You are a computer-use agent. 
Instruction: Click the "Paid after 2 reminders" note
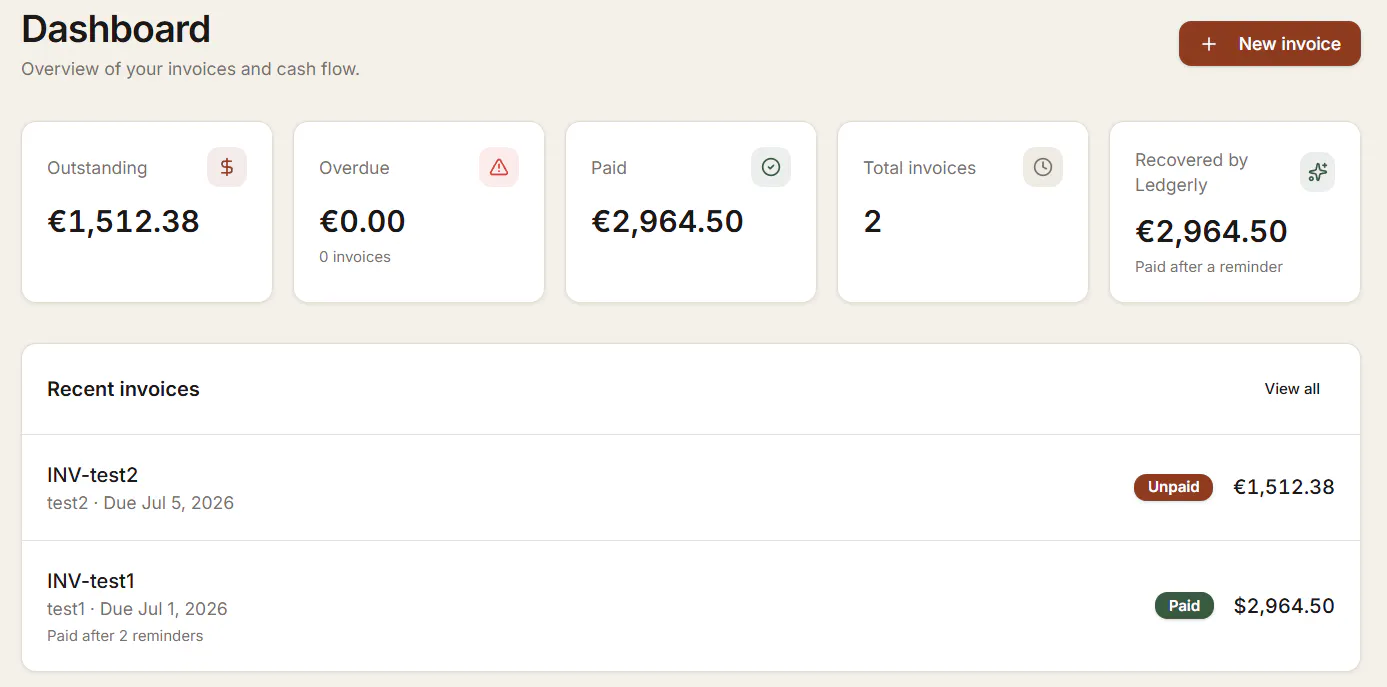125,636
